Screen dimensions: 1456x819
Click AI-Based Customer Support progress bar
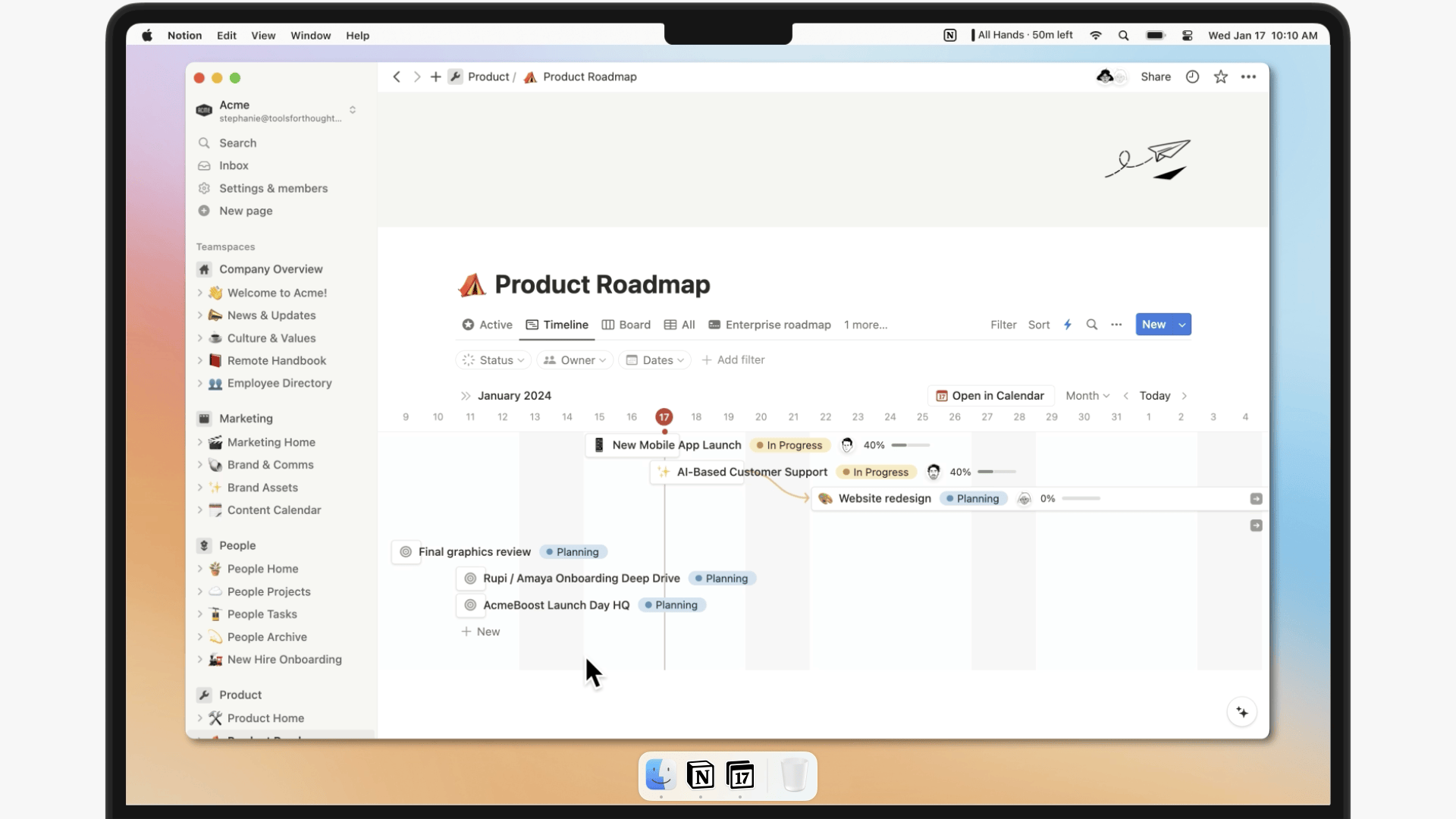996,472
